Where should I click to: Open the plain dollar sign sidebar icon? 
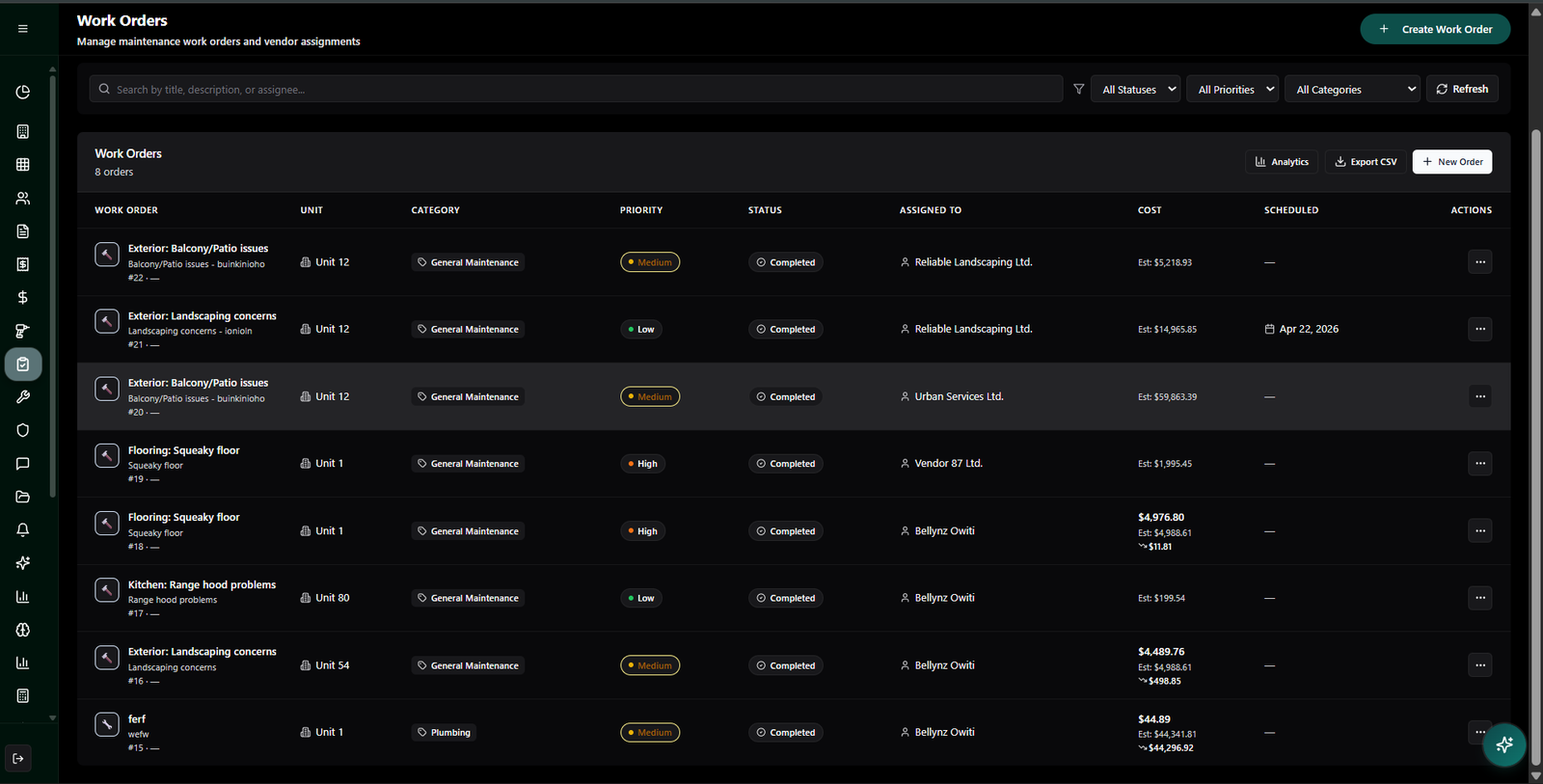coord(23,297)
